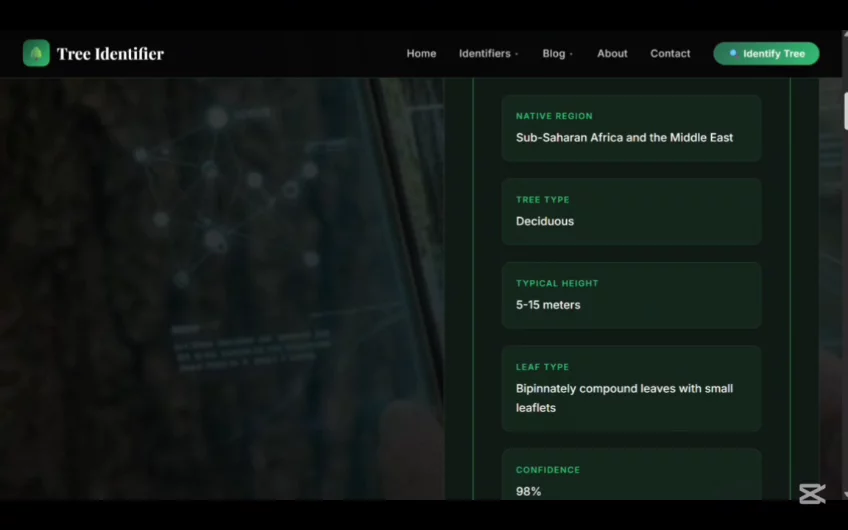Select the 98% confidence value
Image resolution: width=848 pixels, height=530 pixels.
point(528,491)
